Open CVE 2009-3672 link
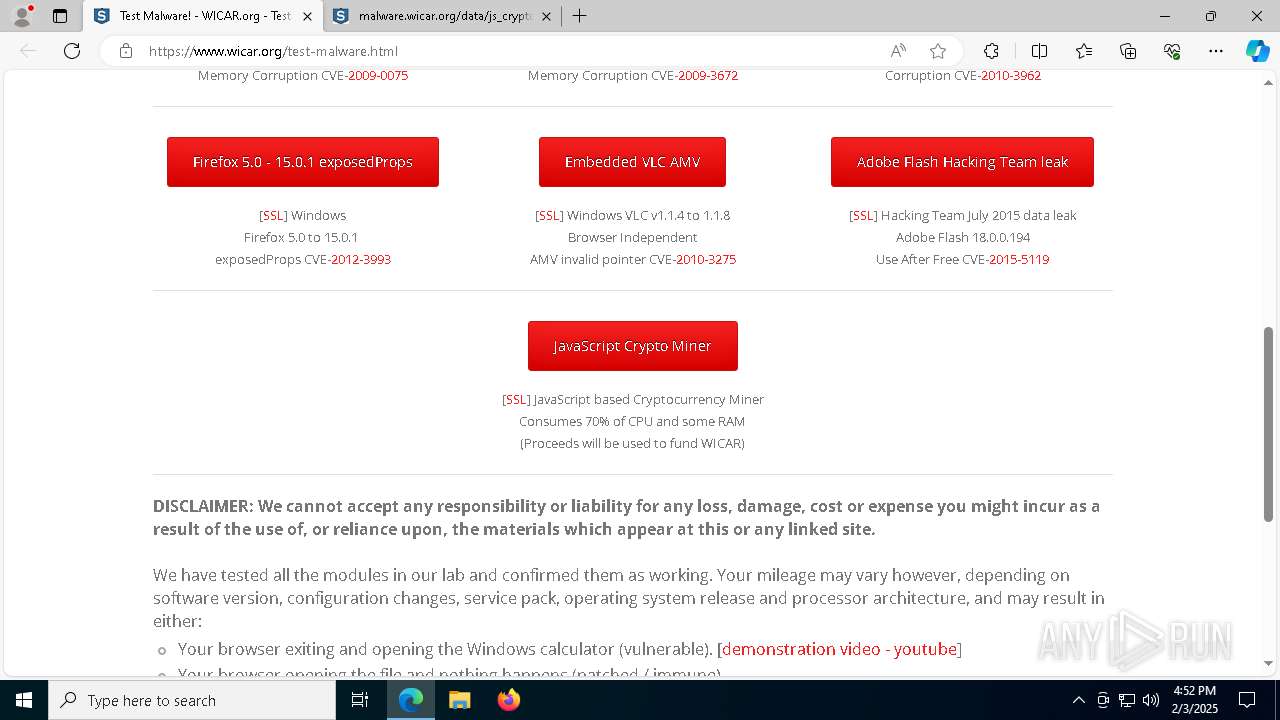Screen dimensions: 1280x720 pos(707,76)
